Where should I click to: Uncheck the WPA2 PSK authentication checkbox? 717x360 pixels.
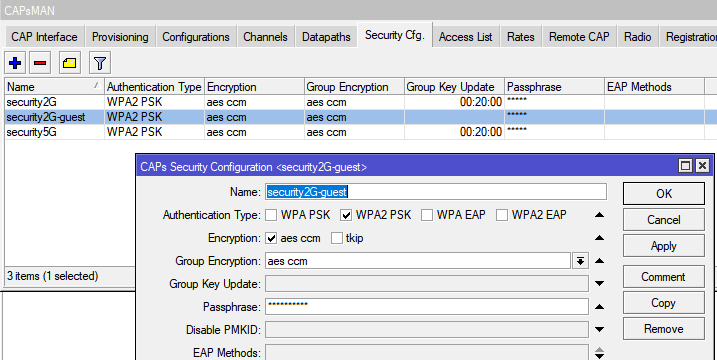point(346,215)
